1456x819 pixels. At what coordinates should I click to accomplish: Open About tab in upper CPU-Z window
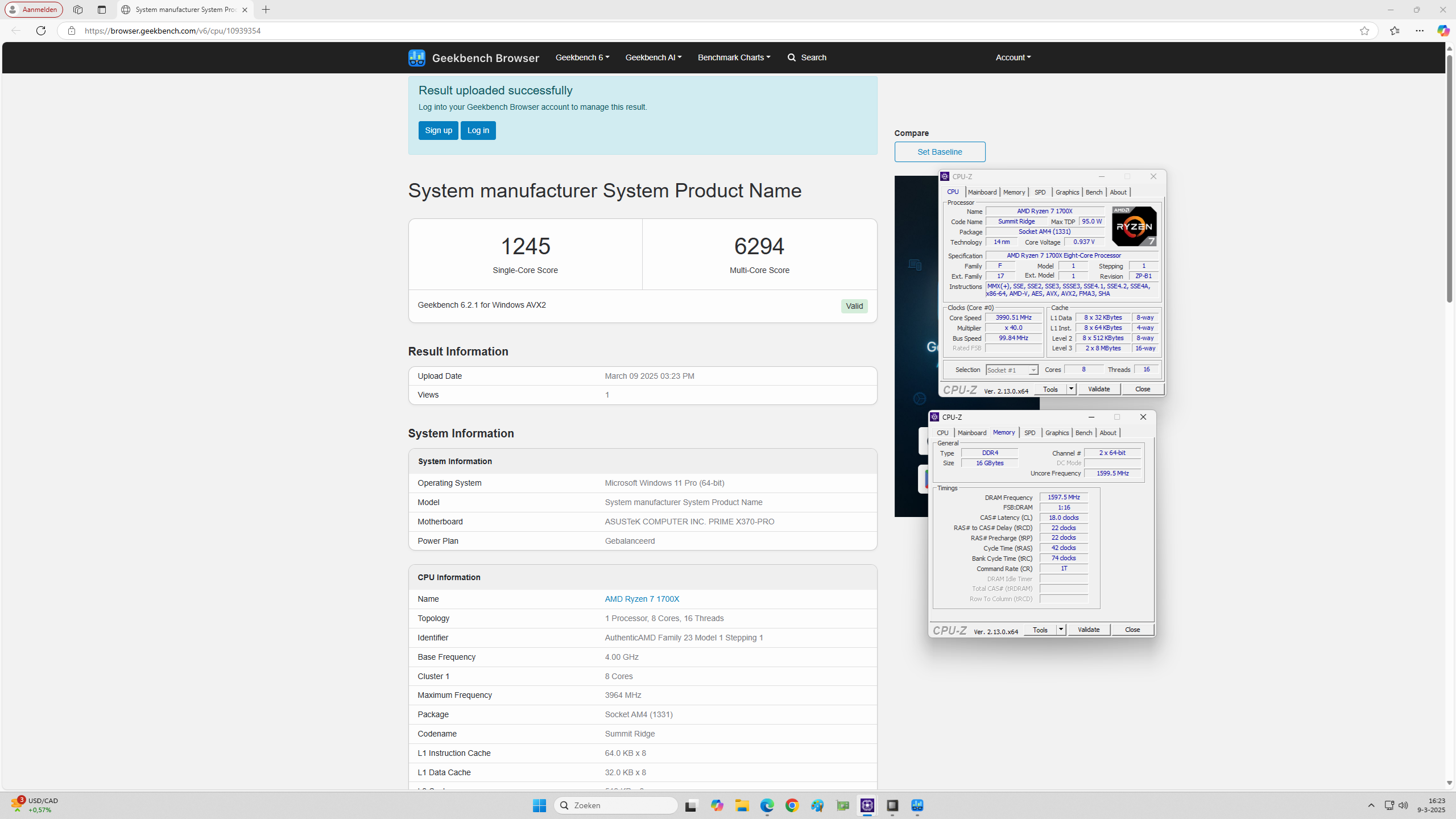coord(1118,192)
